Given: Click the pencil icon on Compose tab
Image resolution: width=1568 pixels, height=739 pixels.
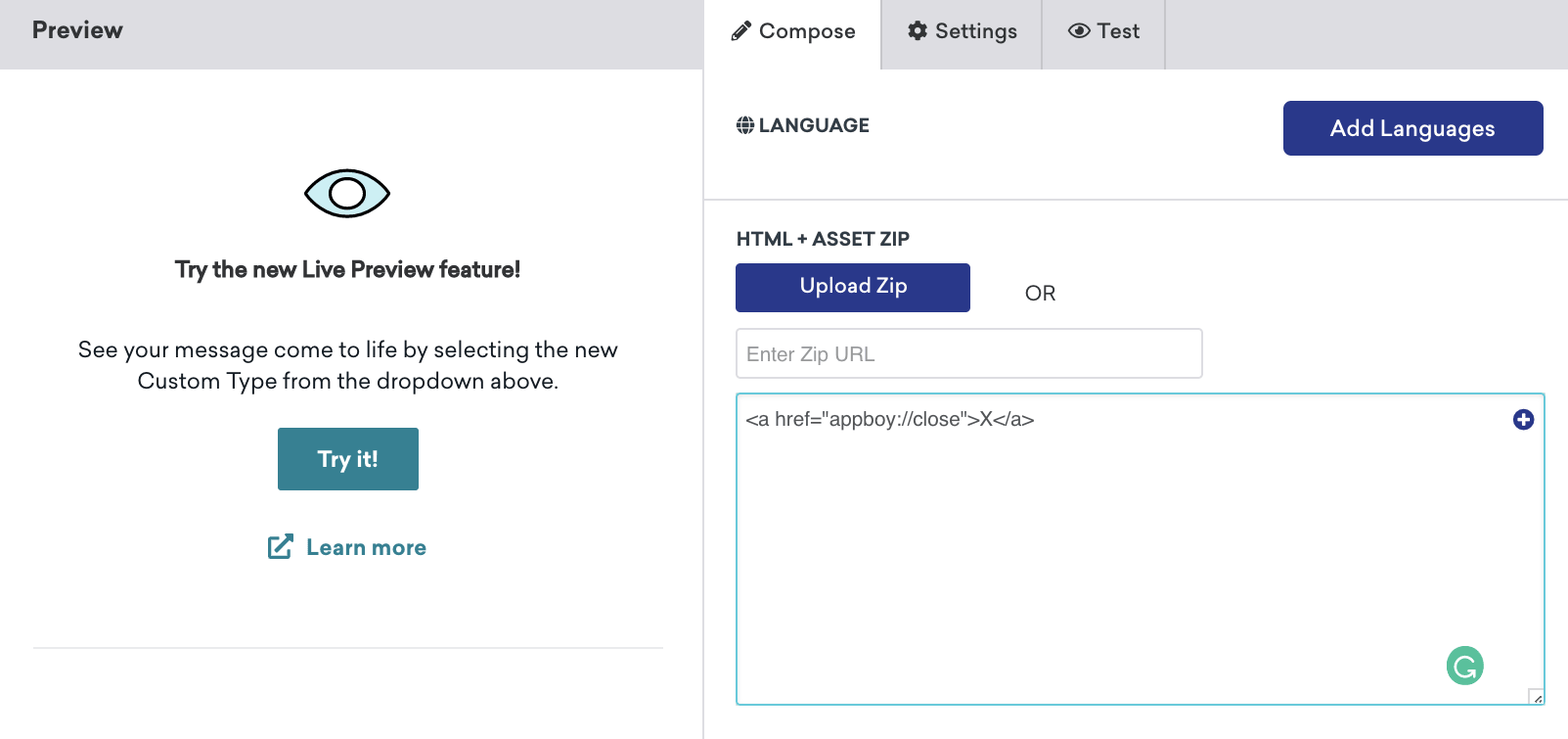Looking at the screenshot, I should click(x=741, y=31).
